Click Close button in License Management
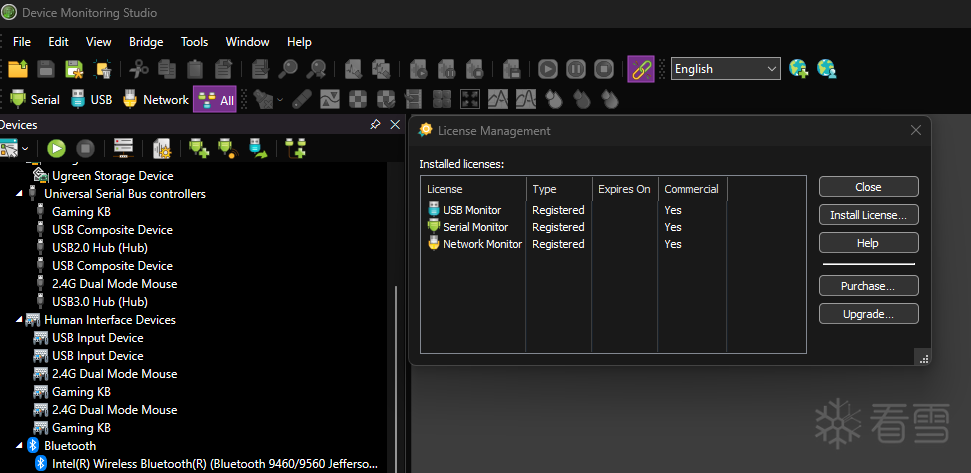This screenshot has height=473, width=971. pos(868,187)
